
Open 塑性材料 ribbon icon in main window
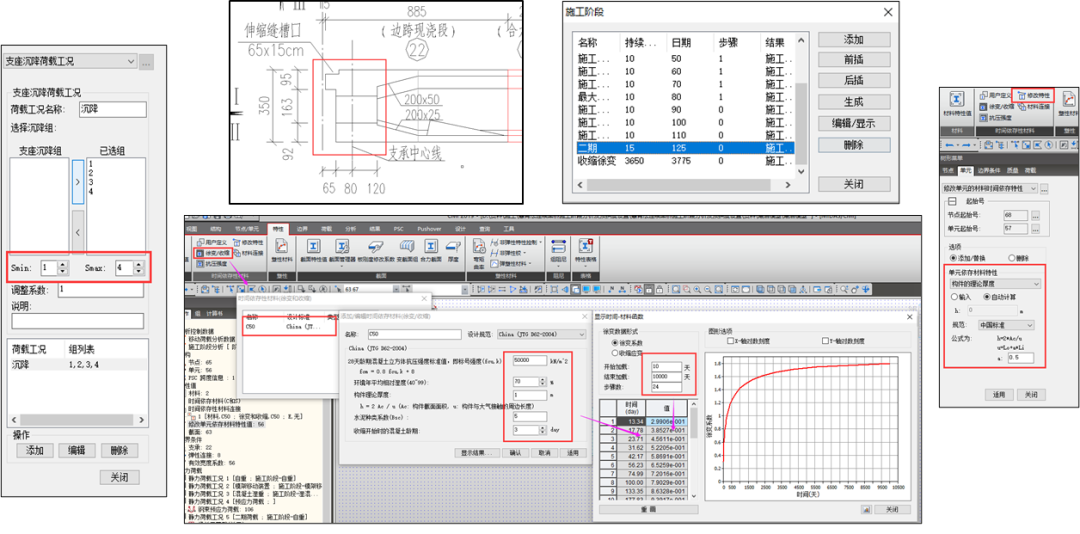coord(282,249)
